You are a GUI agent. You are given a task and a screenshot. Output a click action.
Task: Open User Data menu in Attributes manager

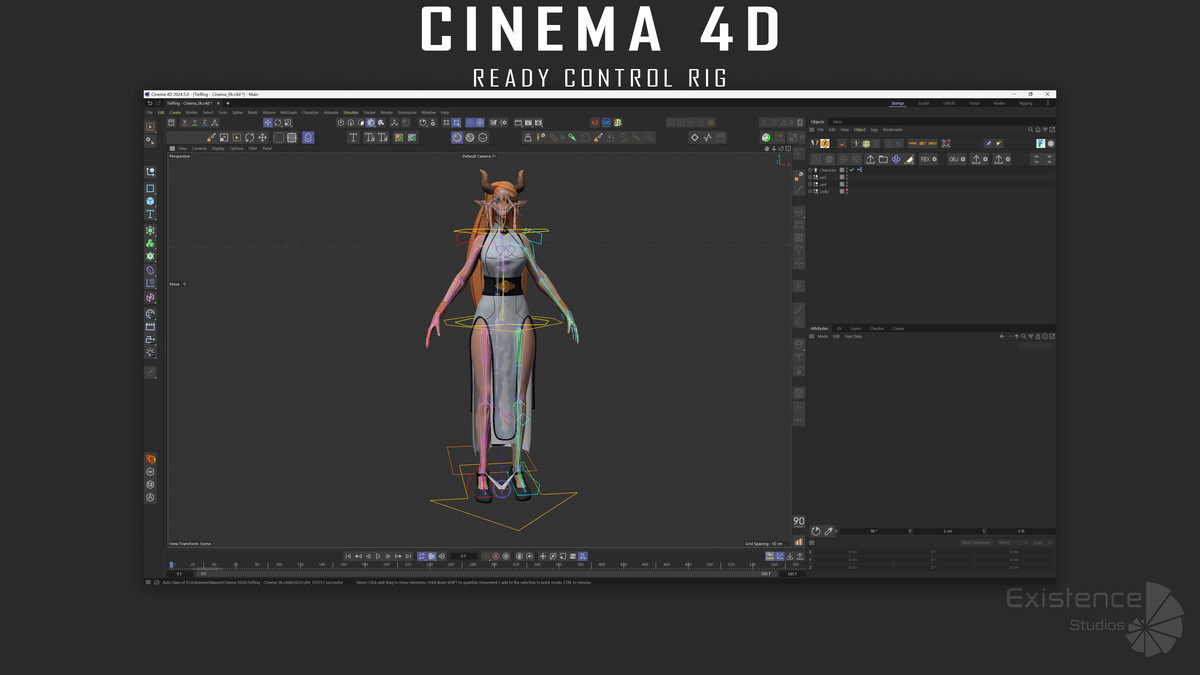853,336
